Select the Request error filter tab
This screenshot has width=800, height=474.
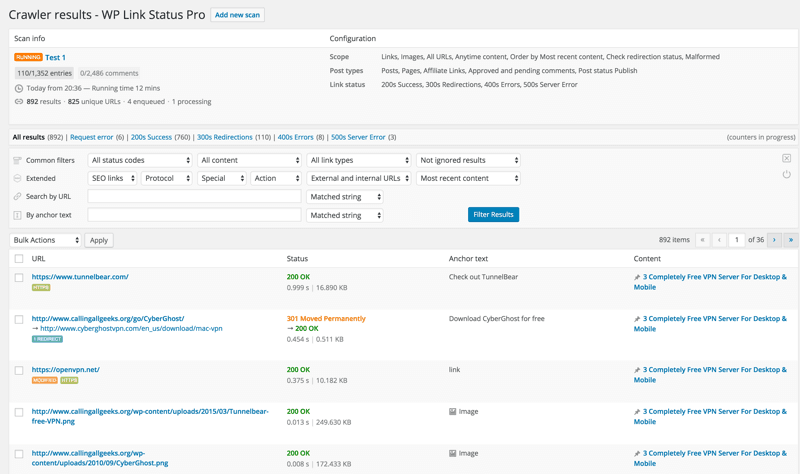(x=92, y=137)
